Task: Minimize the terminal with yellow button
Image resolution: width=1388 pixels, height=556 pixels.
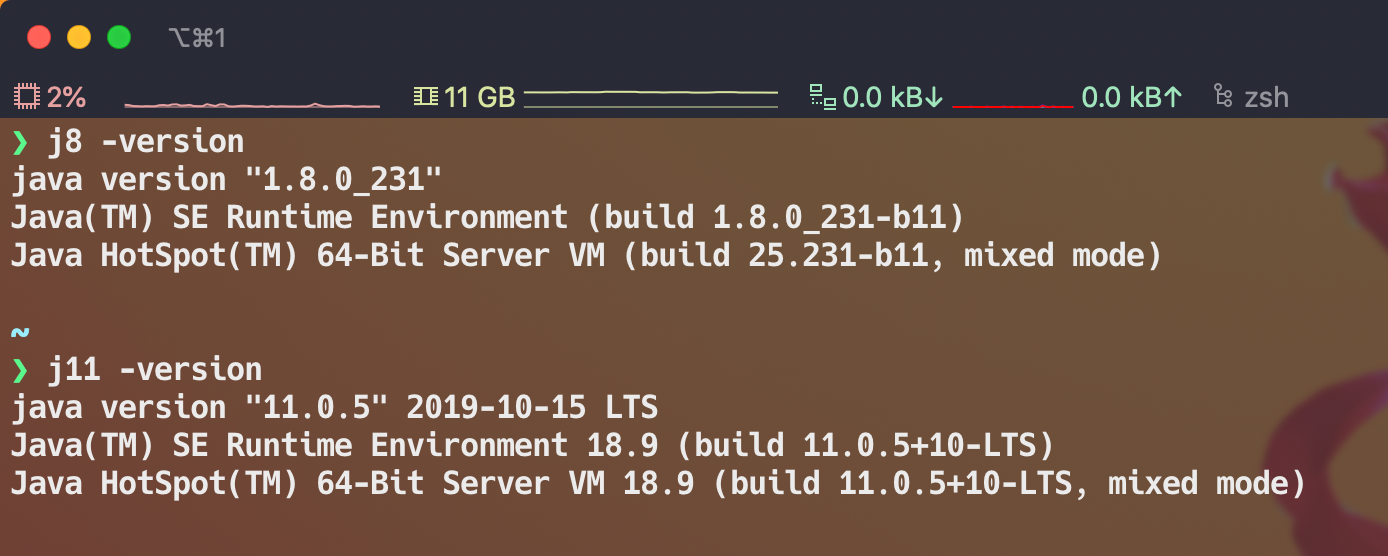Action: coord(79,38)
